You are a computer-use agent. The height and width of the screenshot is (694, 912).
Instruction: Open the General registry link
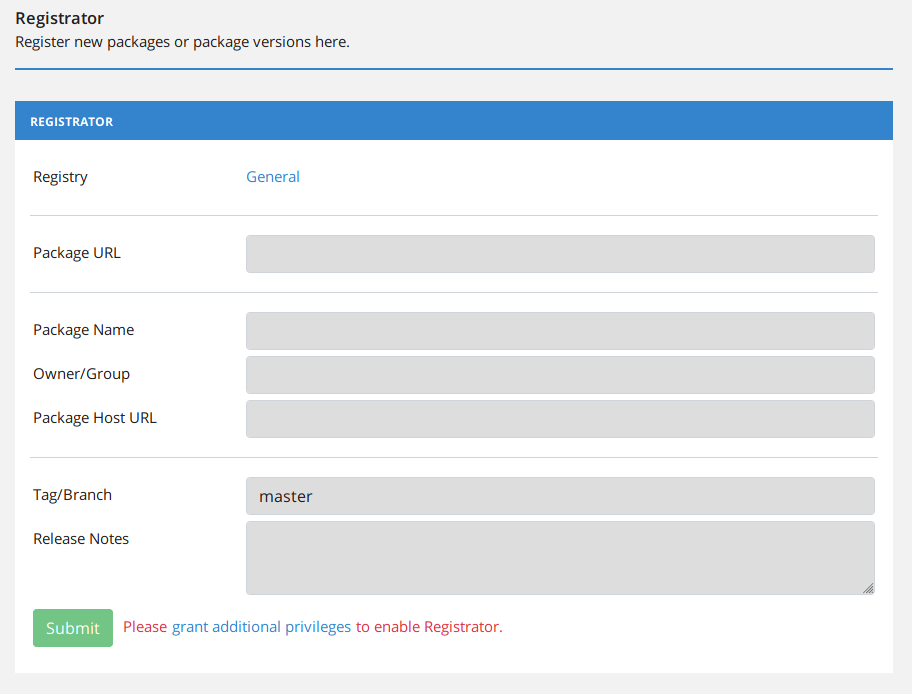tap(272, 176)
